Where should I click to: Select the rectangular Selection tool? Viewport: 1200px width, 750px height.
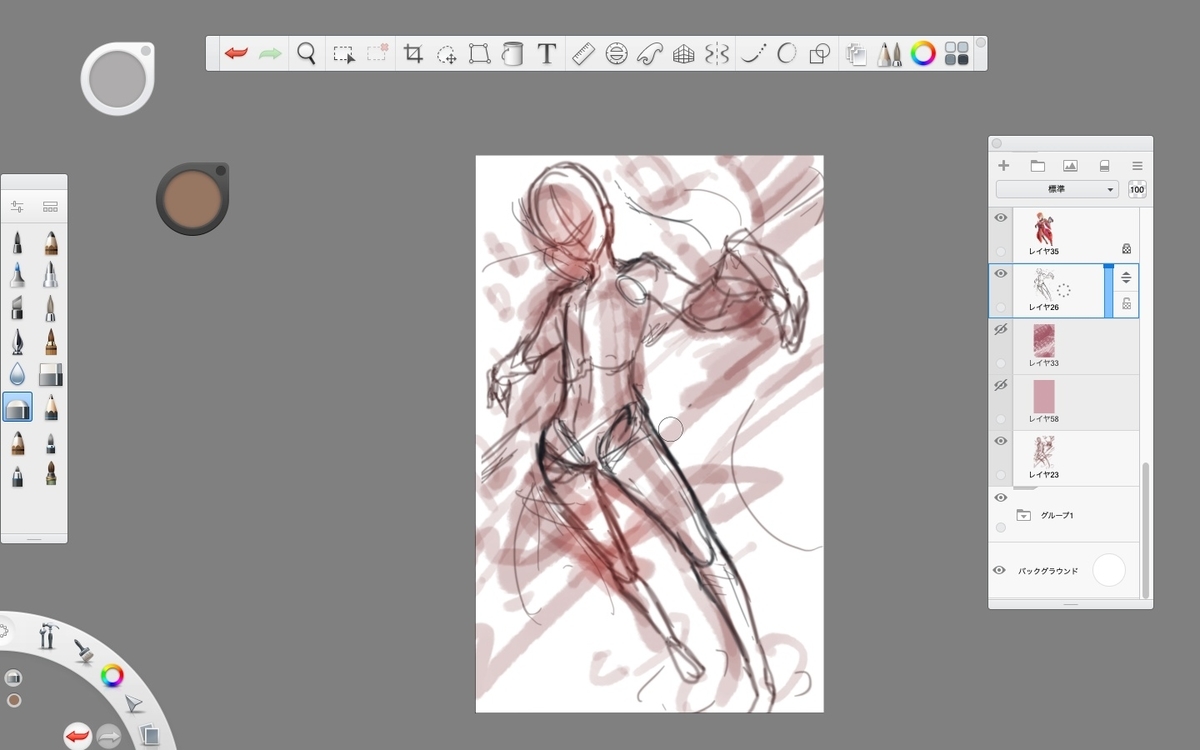coord(344,54)
